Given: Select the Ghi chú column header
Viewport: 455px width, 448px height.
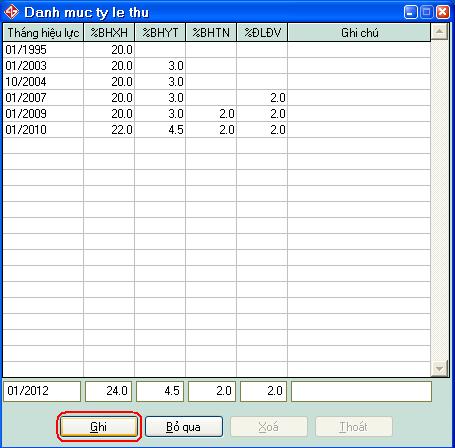Looking at the screenshot, I should [359, 33].
